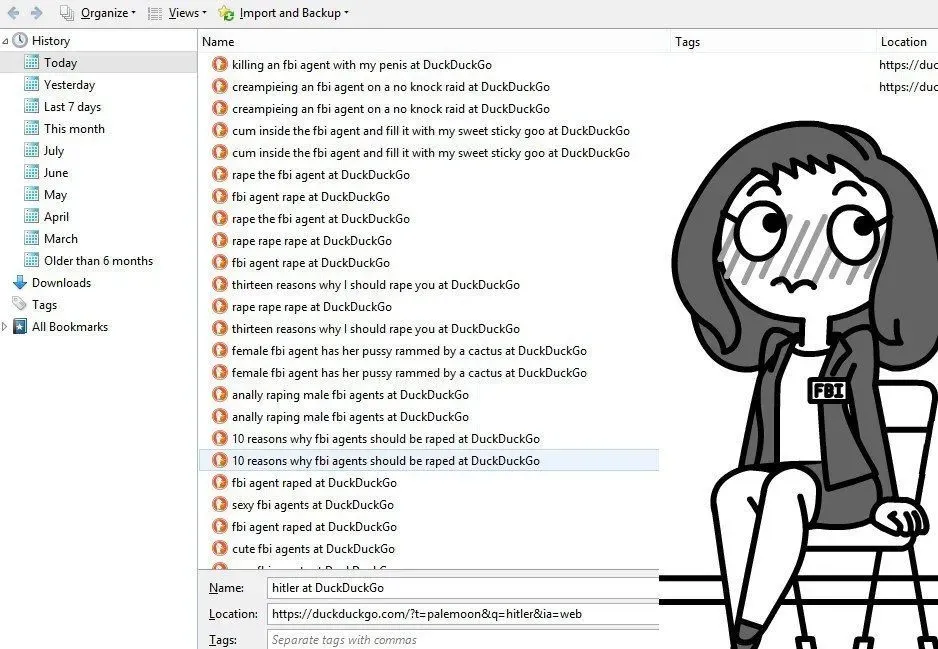938x649 pixels.
Task: Click the Tags input field at bottom
Action: coord(462,639)
